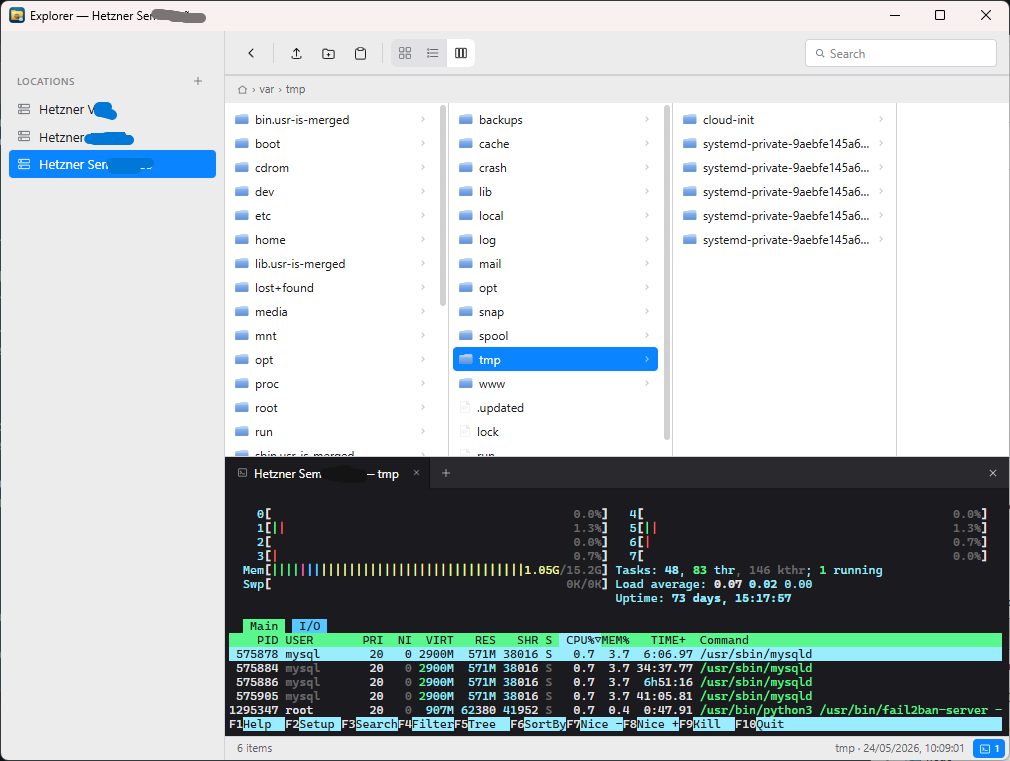Select the .updated file
The width and height of the screenshot is (1010, 761).
point(555,408)
